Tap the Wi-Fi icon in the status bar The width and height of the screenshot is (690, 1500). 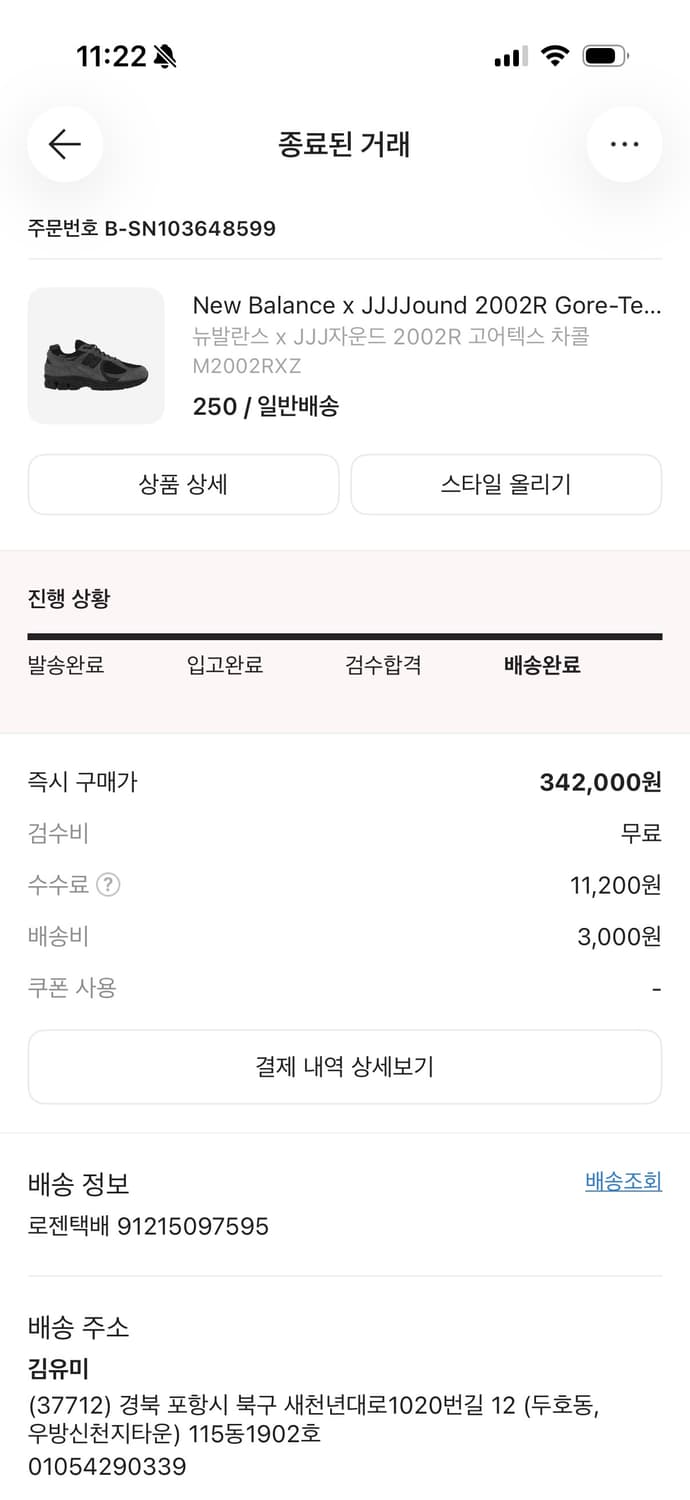(557, 57)
